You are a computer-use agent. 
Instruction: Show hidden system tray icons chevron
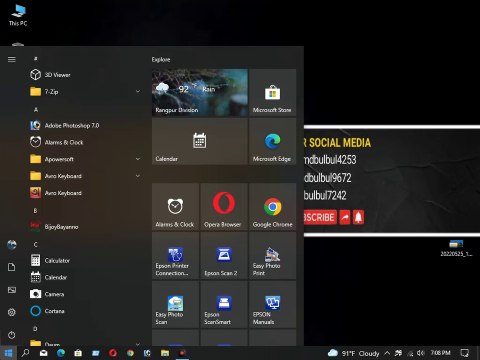[387, 353]
